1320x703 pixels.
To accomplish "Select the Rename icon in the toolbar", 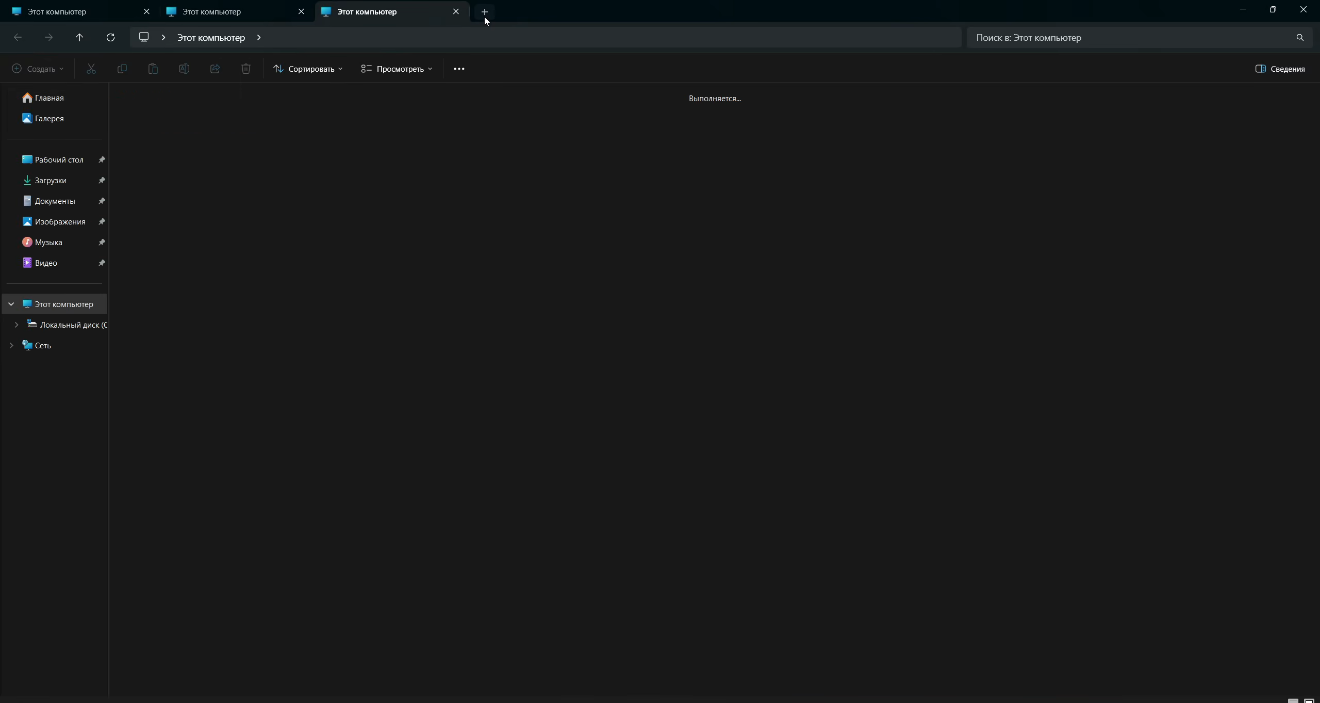I will [184, 68].
